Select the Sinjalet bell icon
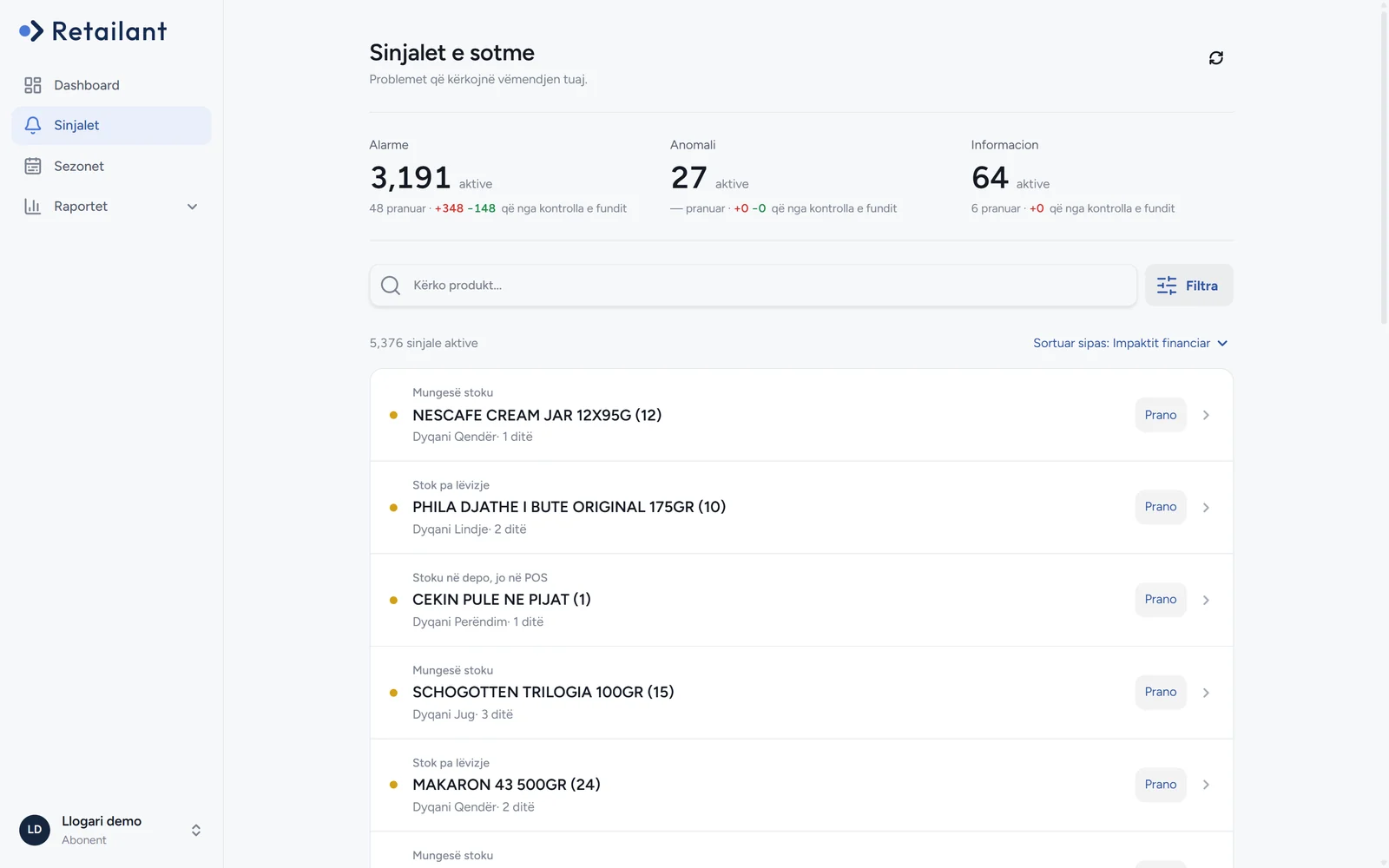 pyautogui.click(x=33, y=125)
